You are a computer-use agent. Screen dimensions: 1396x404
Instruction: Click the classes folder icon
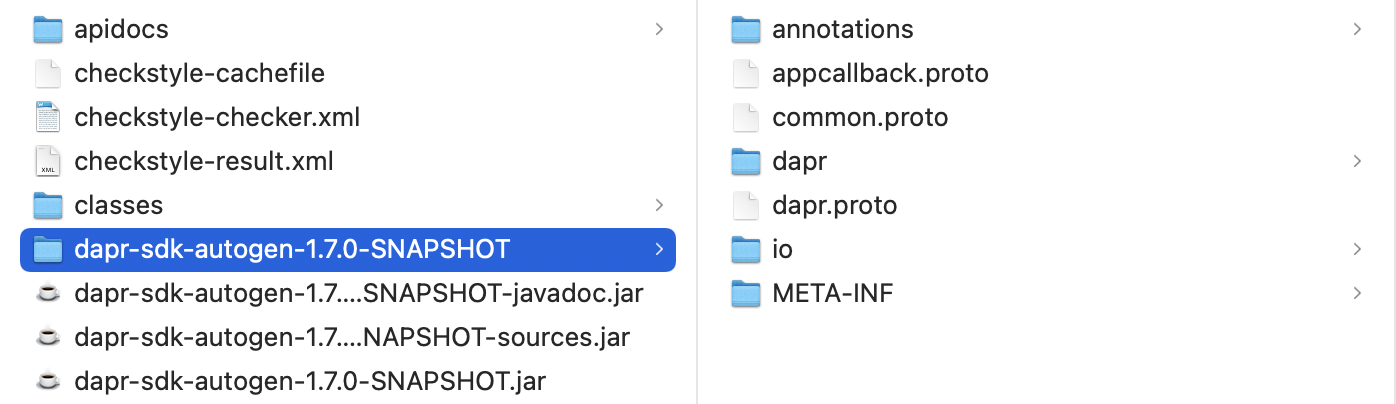click(x=48, y=206)
